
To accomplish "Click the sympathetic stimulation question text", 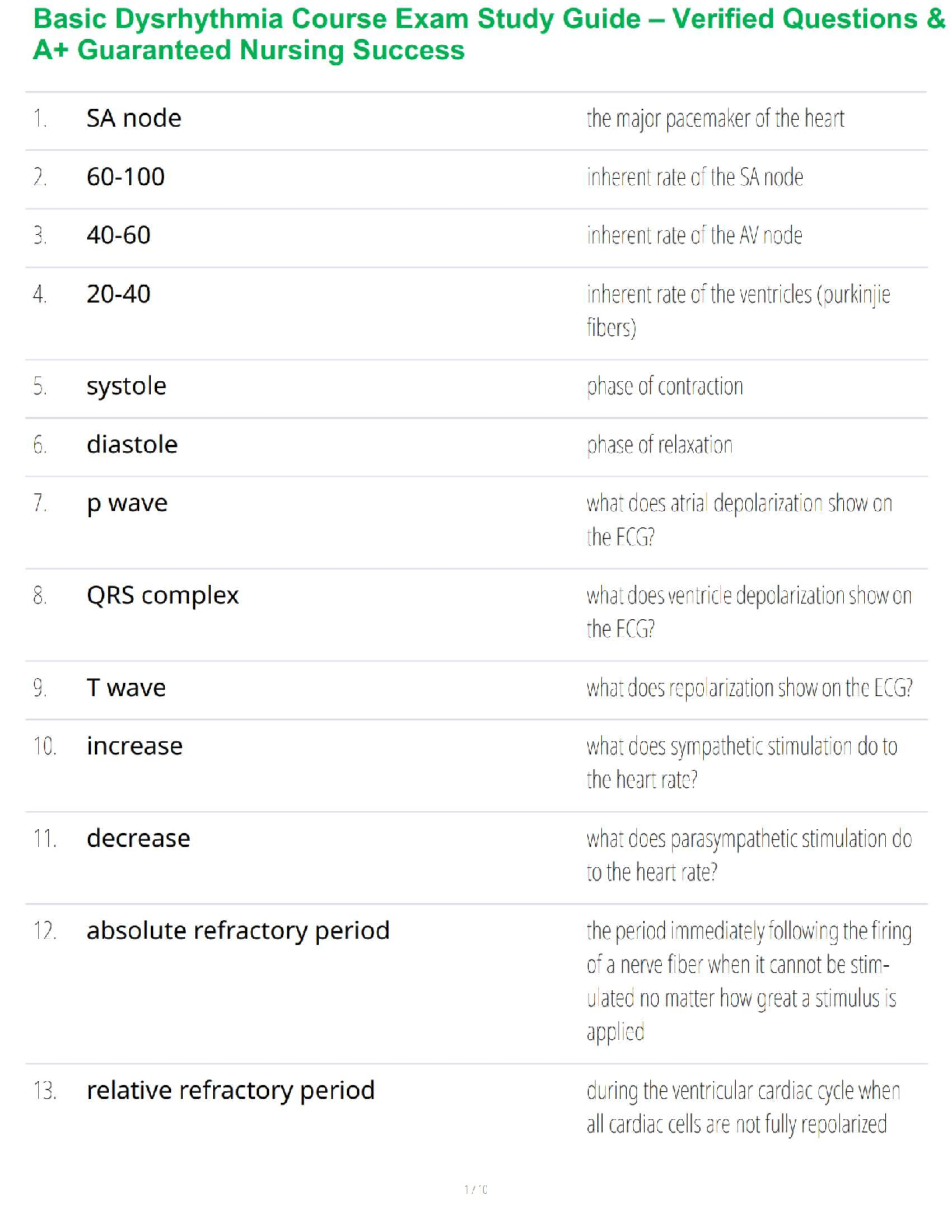I will (x=740, y=762).
